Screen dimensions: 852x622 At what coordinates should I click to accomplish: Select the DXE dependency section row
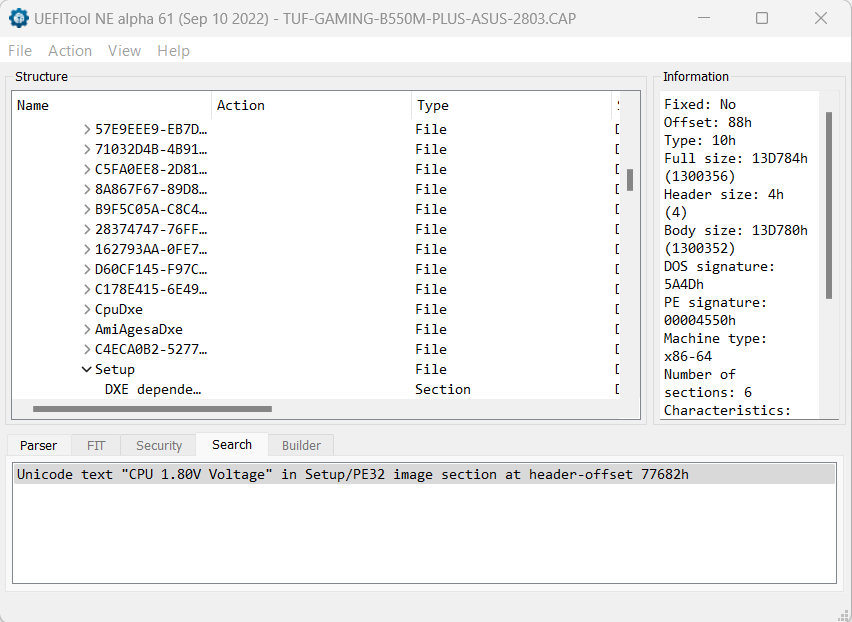click(x=315, y=389)
